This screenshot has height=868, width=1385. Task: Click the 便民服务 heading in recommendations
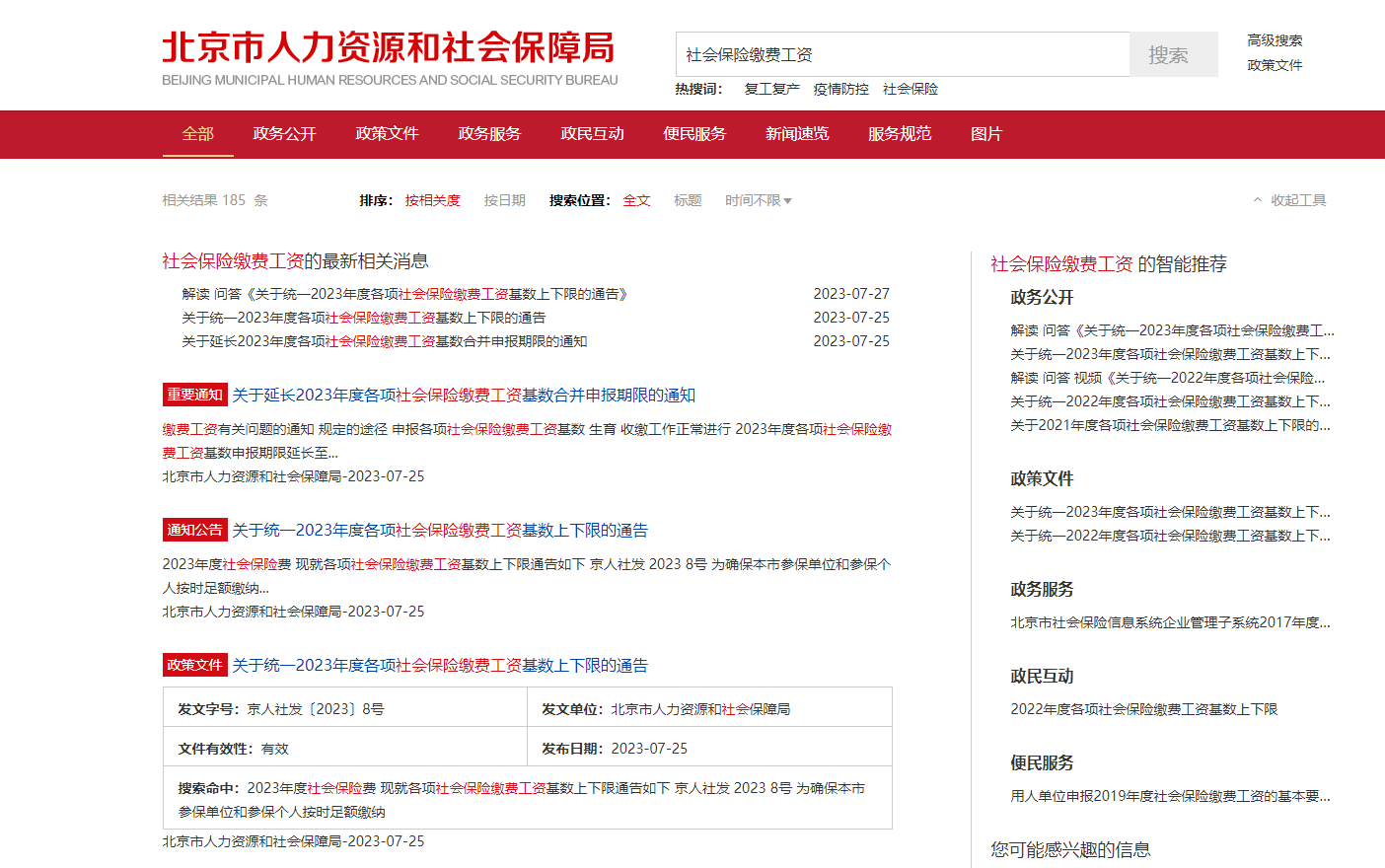(1042, 763)
